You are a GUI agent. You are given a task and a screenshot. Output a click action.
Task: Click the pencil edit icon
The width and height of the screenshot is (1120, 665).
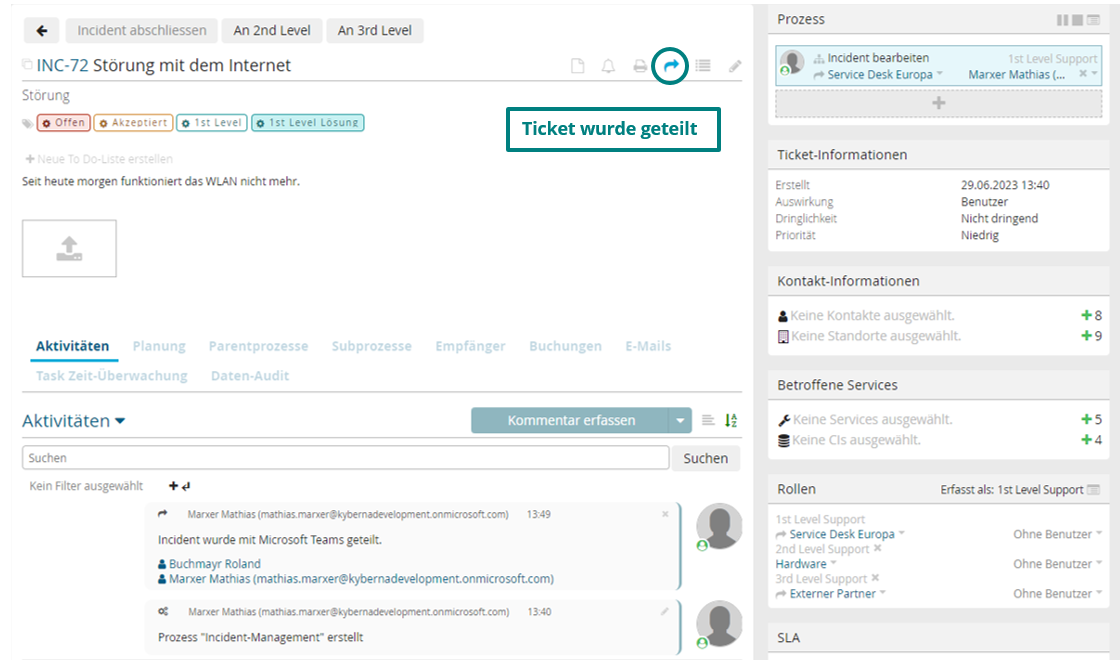tap(735, 66)
